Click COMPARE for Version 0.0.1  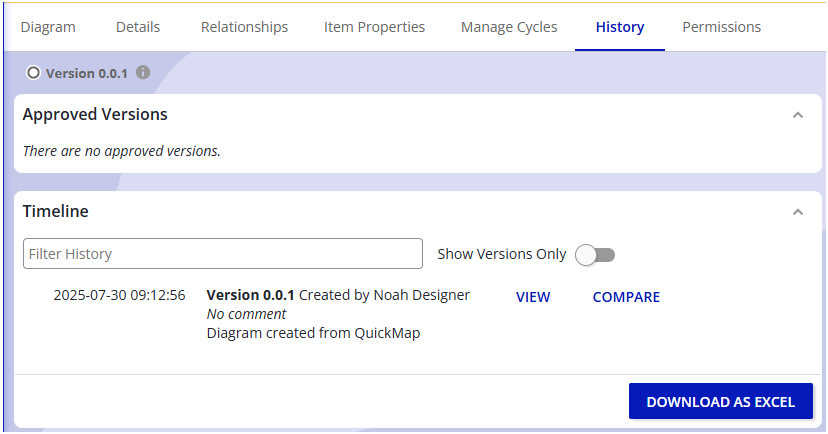pos(626,297)
